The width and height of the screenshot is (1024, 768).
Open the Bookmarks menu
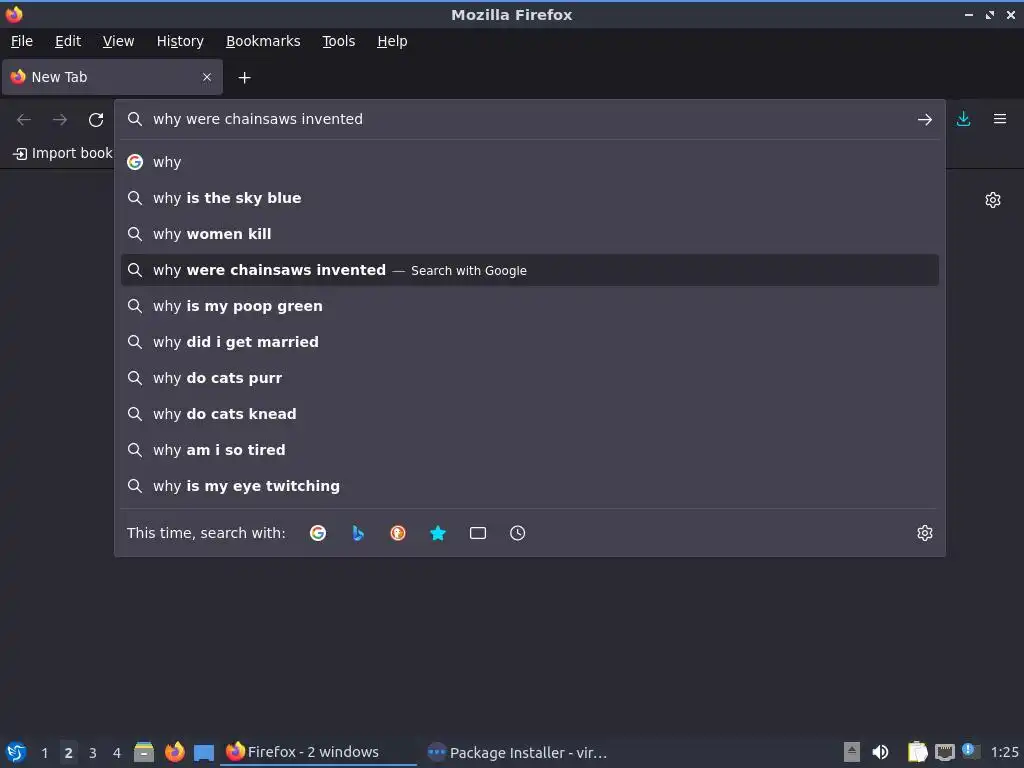(263, 41)
